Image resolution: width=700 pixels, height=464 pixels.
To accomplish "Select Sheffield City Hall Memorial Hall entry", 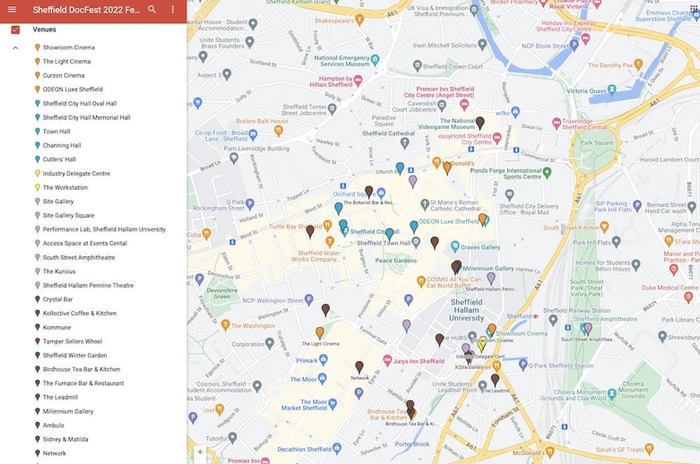I will [x=87, y=117].
